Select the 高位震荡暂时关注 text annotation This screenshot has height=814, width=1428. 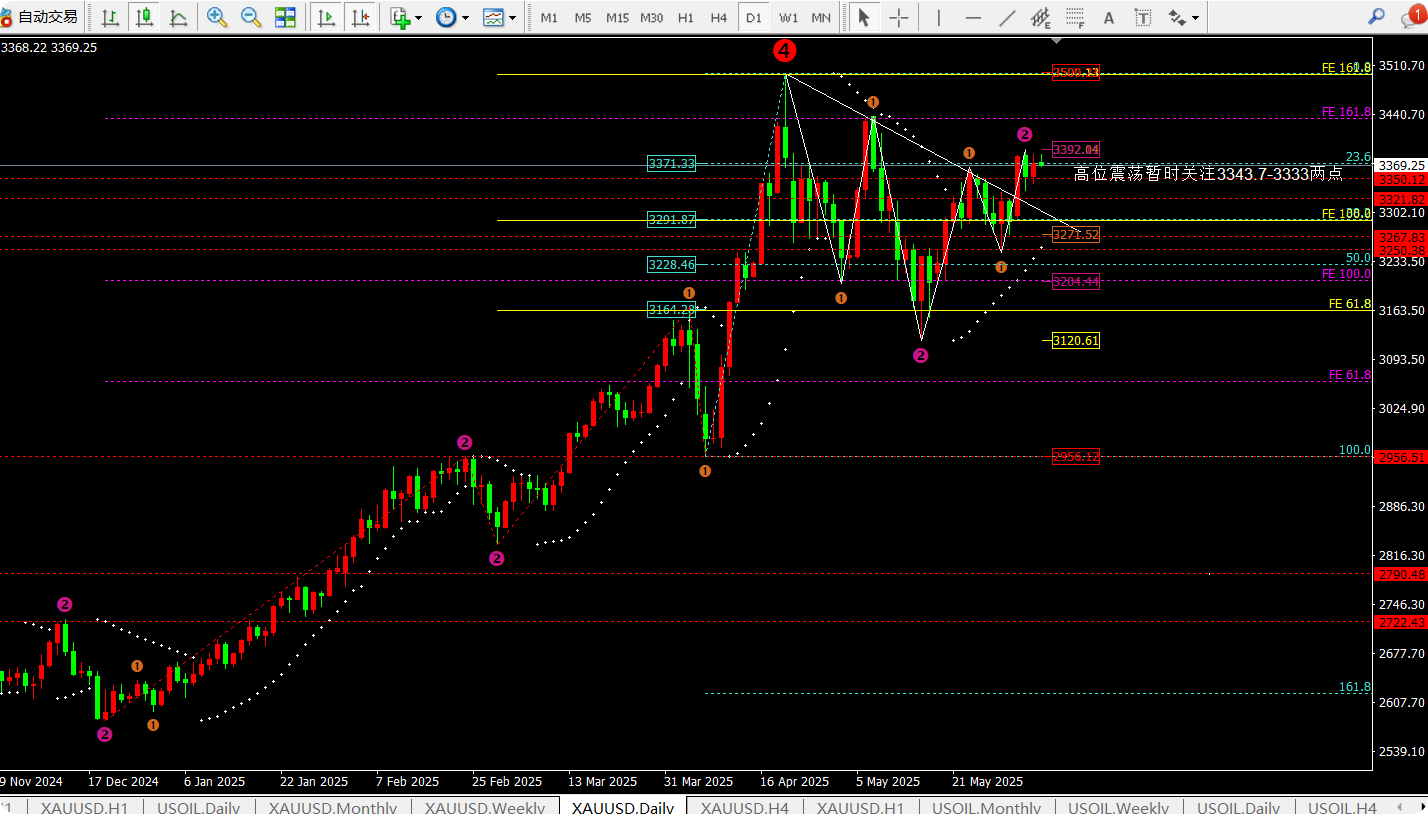tap(1208, 174)
